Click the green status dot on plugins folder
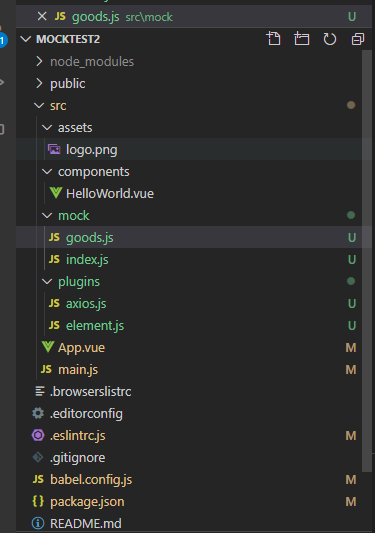This screenshot has width=375, height=533. [351, 281]
